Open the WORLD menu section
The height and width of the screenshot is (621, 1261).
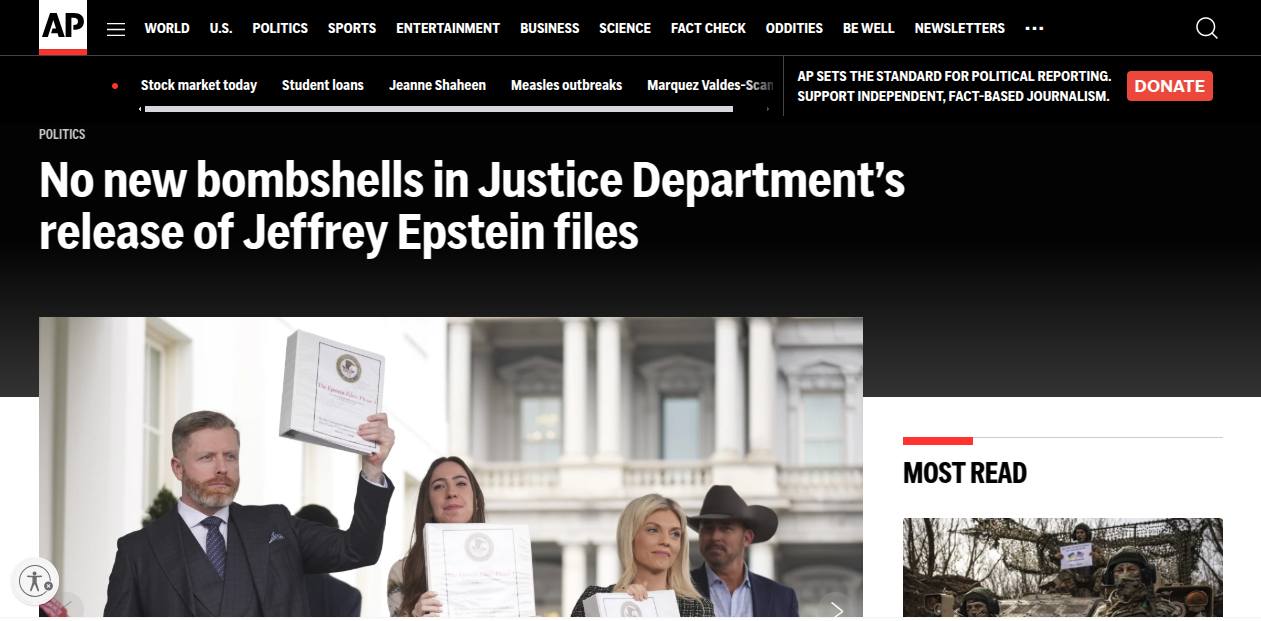(167, 28)
